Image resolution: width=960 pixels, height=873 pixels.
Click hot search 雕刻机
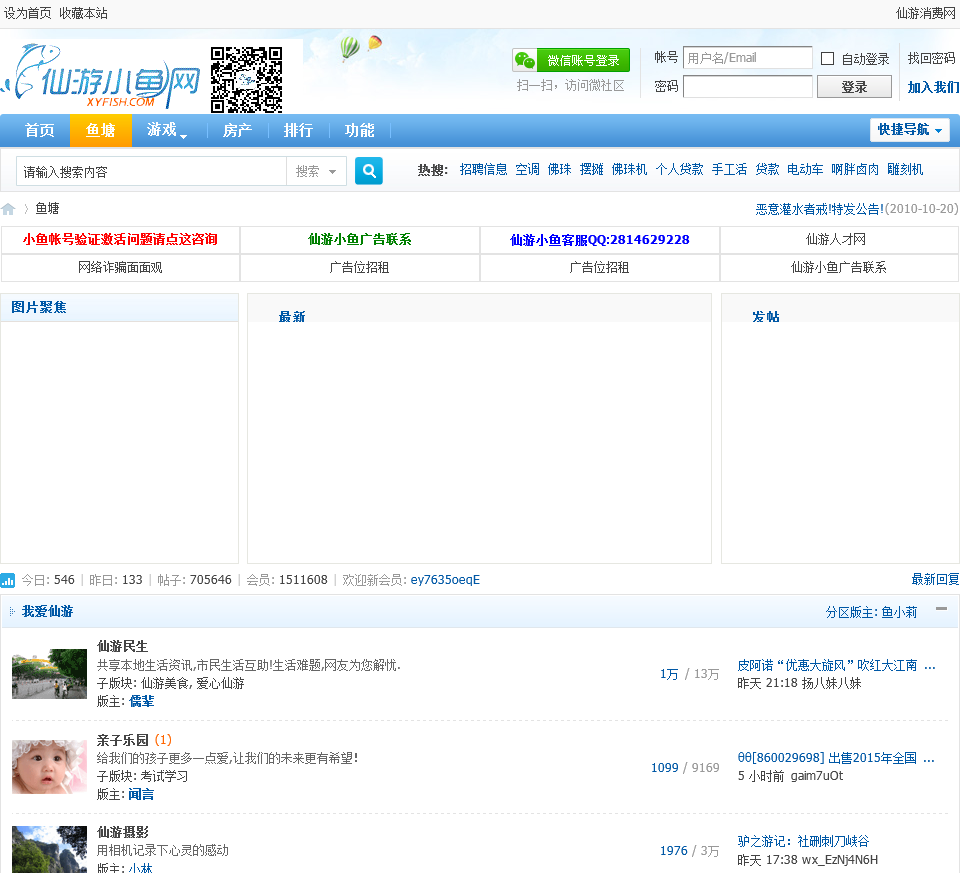(x=905, y=170)
